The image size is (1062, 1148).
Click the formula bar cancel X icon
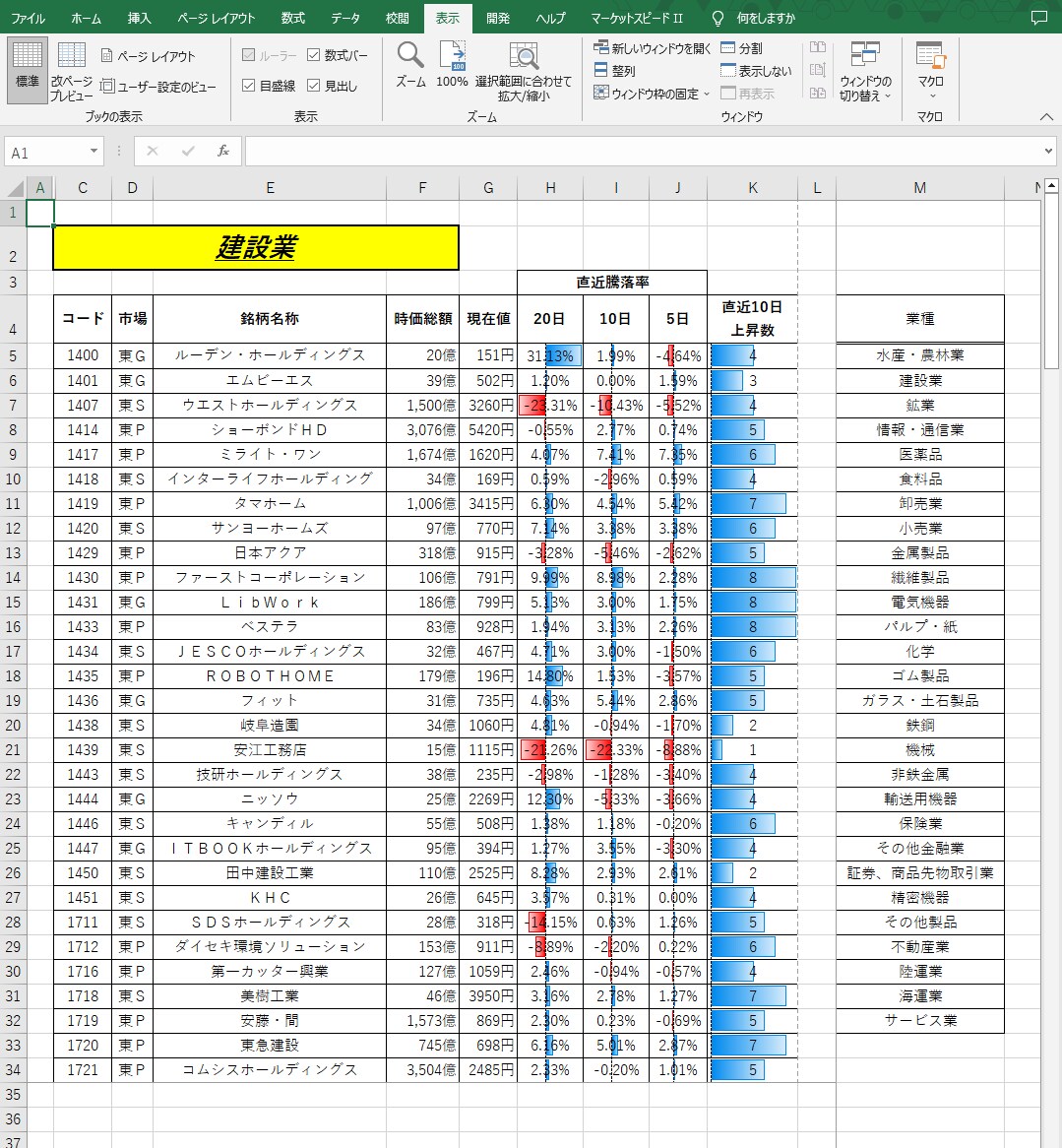pyautogui.click(x=153, y=151)
